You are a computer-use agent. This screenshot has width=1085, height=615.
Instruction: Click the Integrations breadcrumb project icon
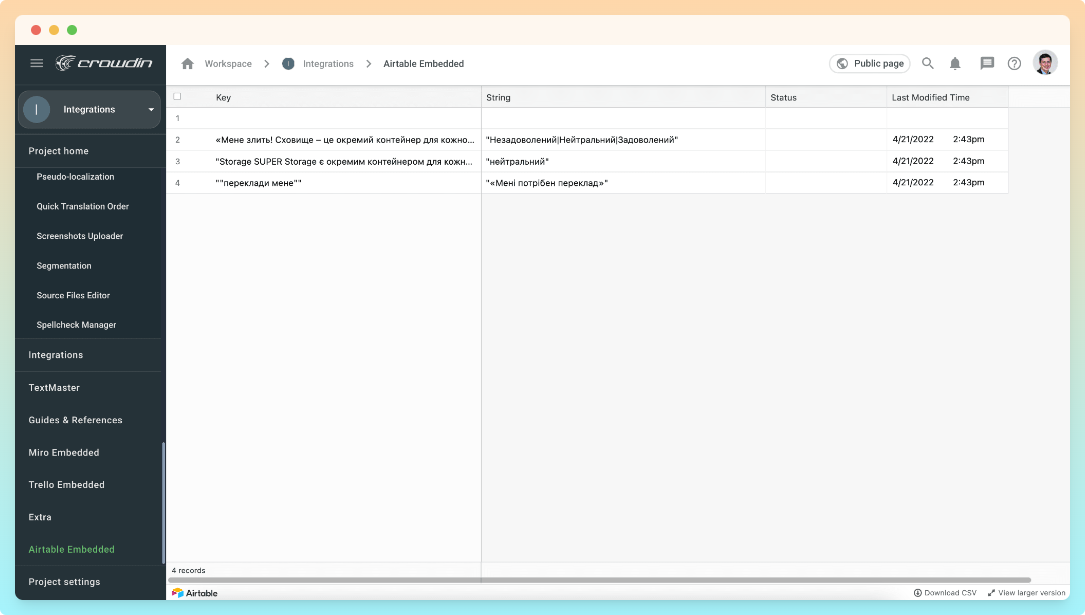coord(288,64)
